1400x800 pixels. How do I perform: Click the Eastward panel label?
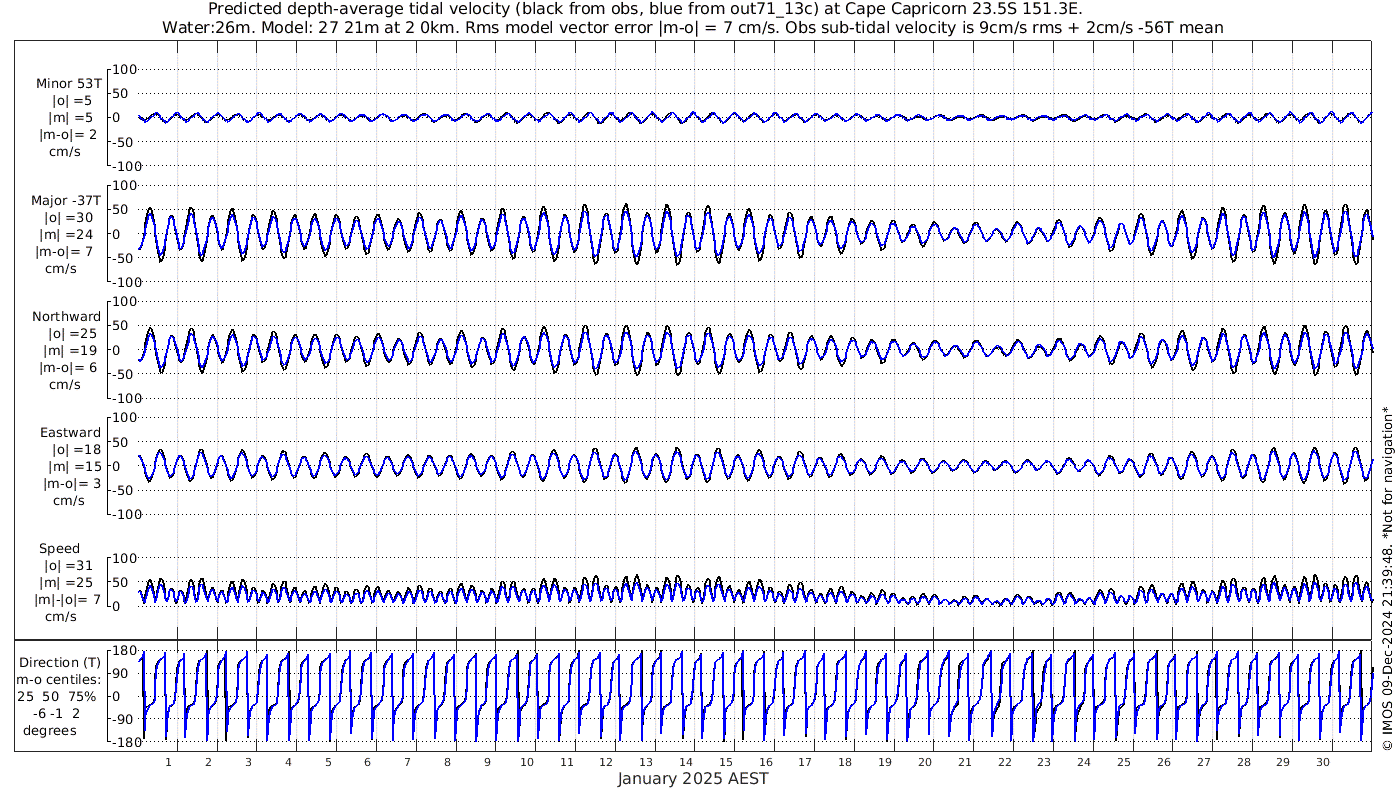click(x=70, y=433)
